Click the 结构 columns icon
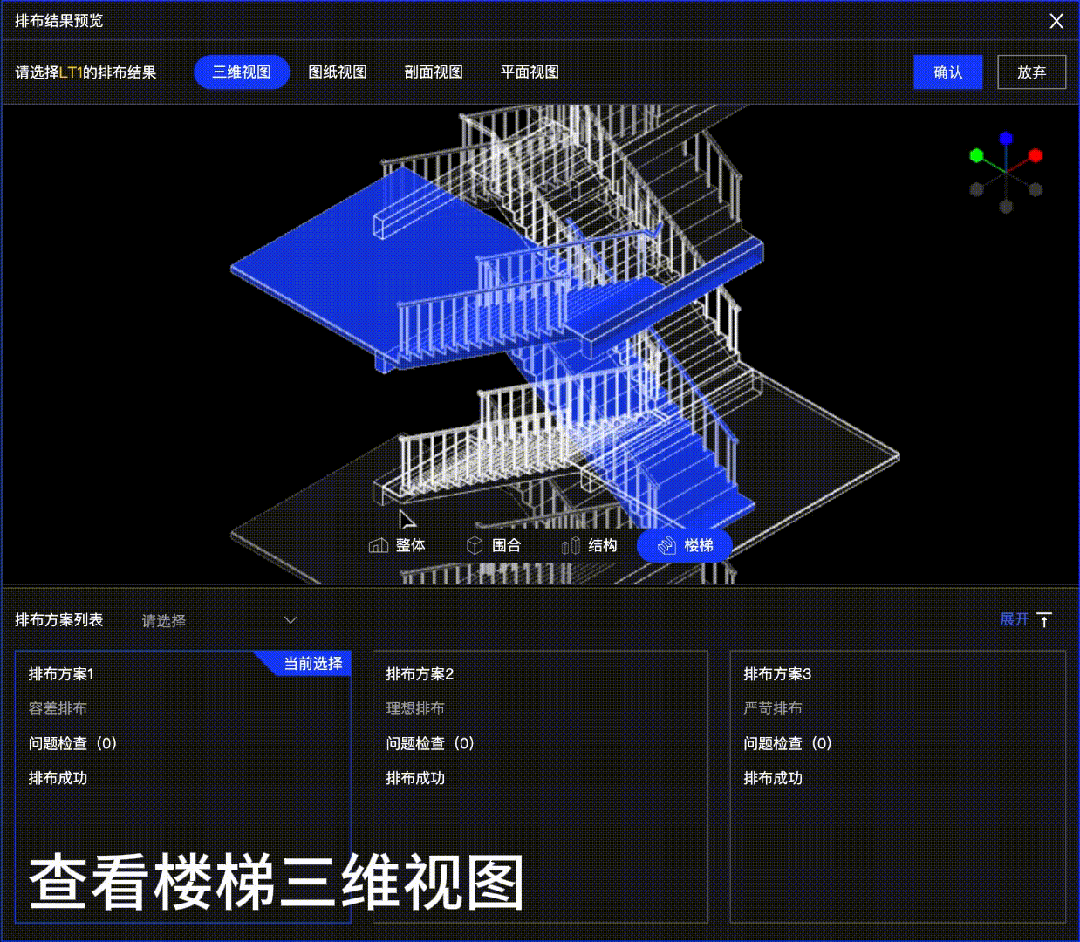This screenshot has height=942, width=1080. (570, 545)
